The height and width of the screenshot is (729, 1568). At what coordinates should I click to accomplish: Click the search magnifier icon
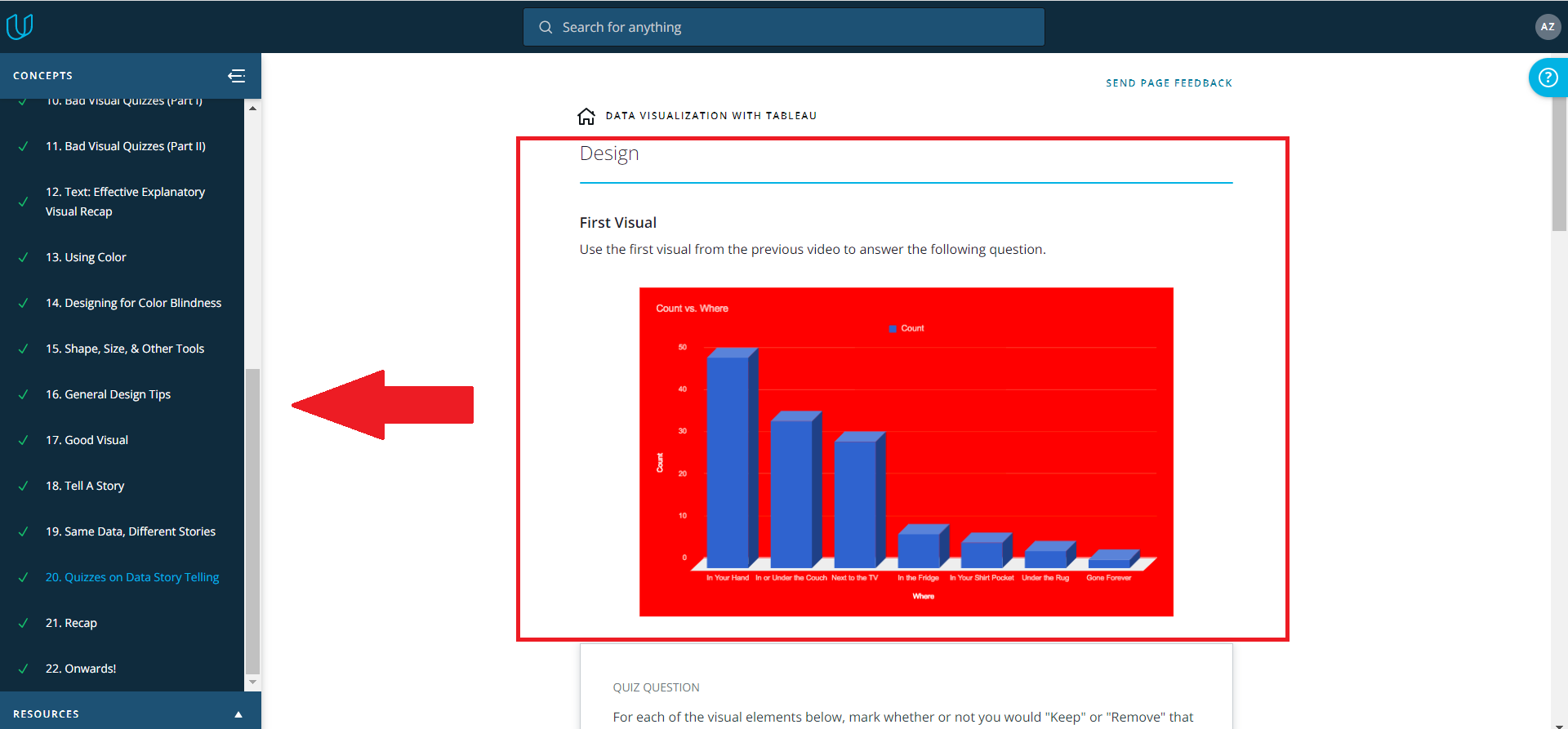[x=546, y=27]
